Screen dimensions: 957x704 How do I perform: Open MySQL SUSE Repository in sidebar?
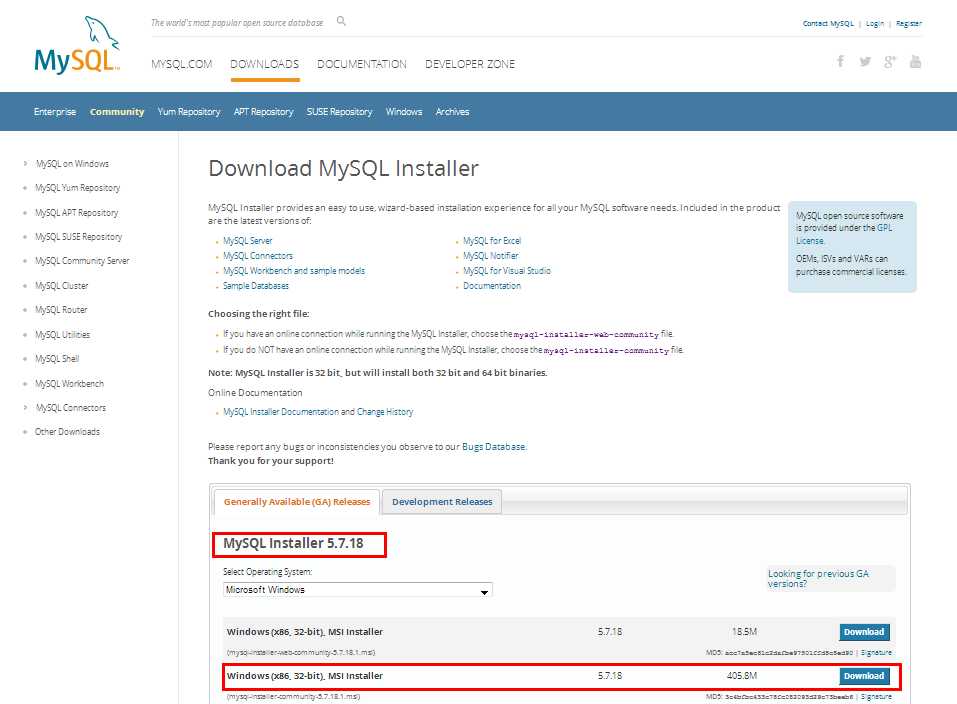pyautogui.click(x=79, y=237)
